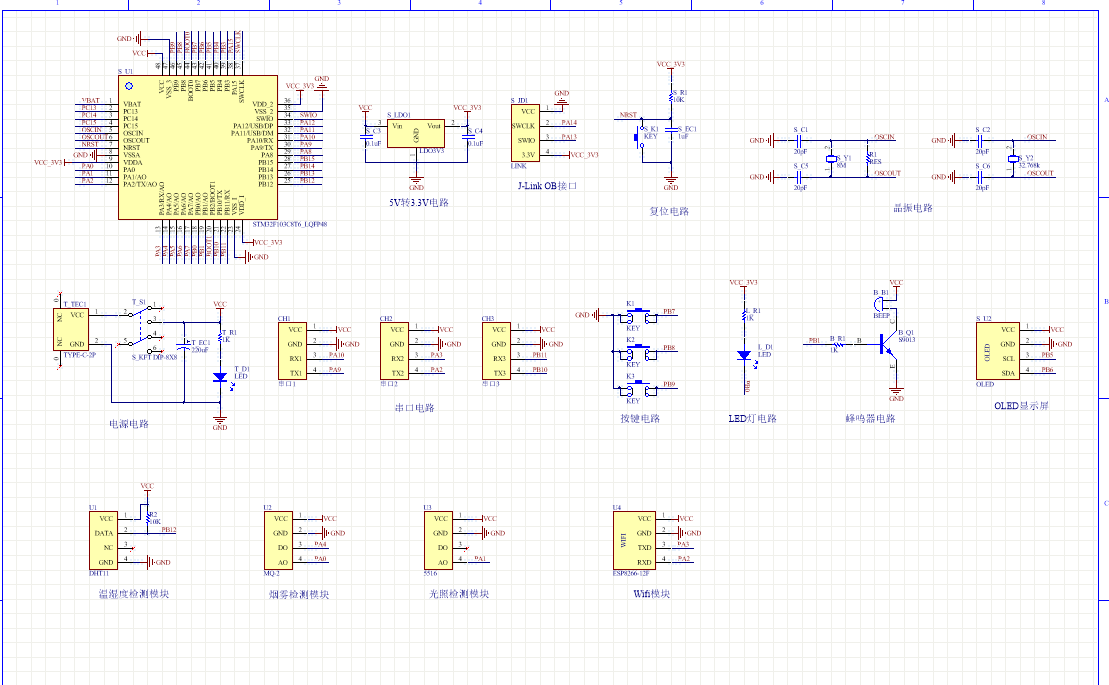Viewport: 1109px width, 685px height.
Task: Click the BEEP buzzer component
Action: (883, 303)
